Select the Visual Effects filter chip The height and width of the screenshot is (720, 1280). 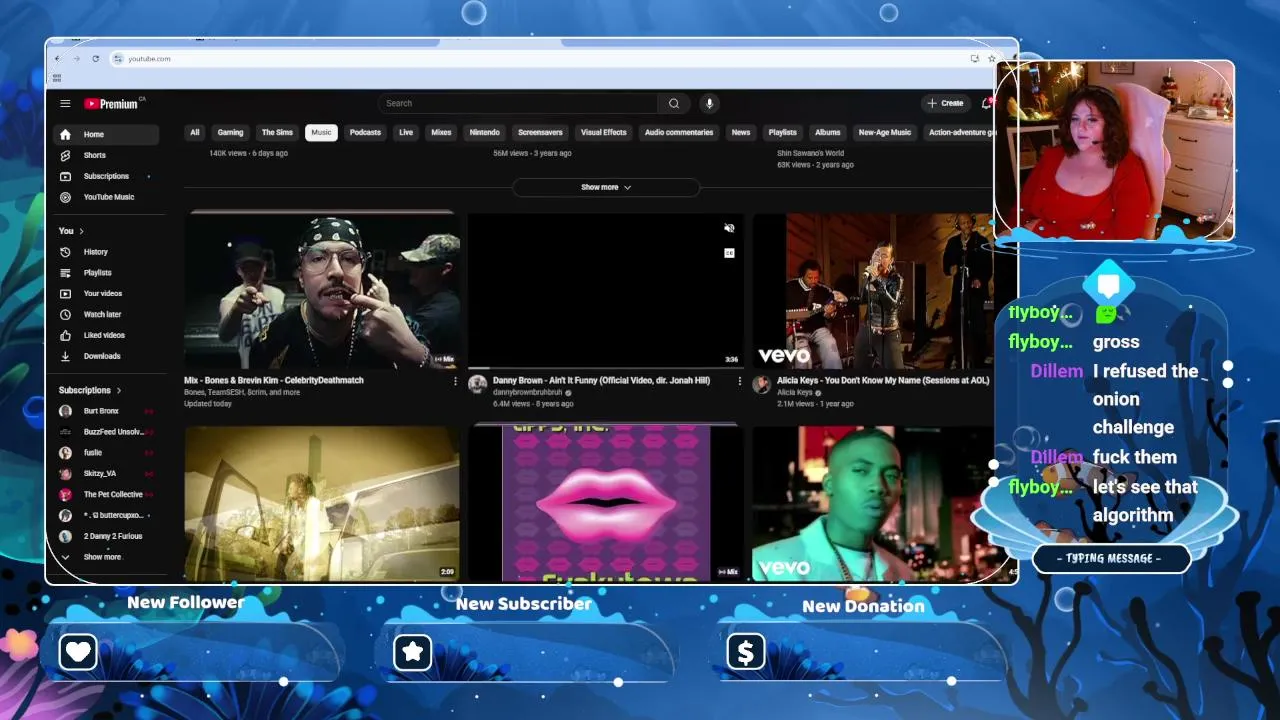click(604, 132)
